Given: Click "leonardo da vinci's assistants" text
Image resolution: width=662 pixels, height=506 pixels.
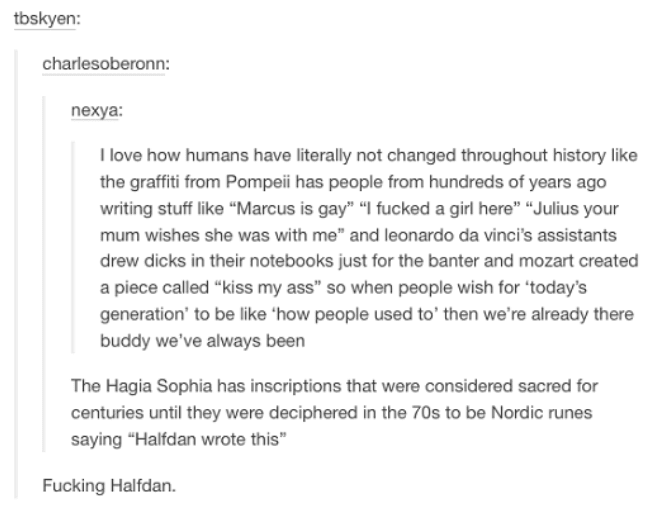Looking at the screenshot, I should tap(500, 235).
